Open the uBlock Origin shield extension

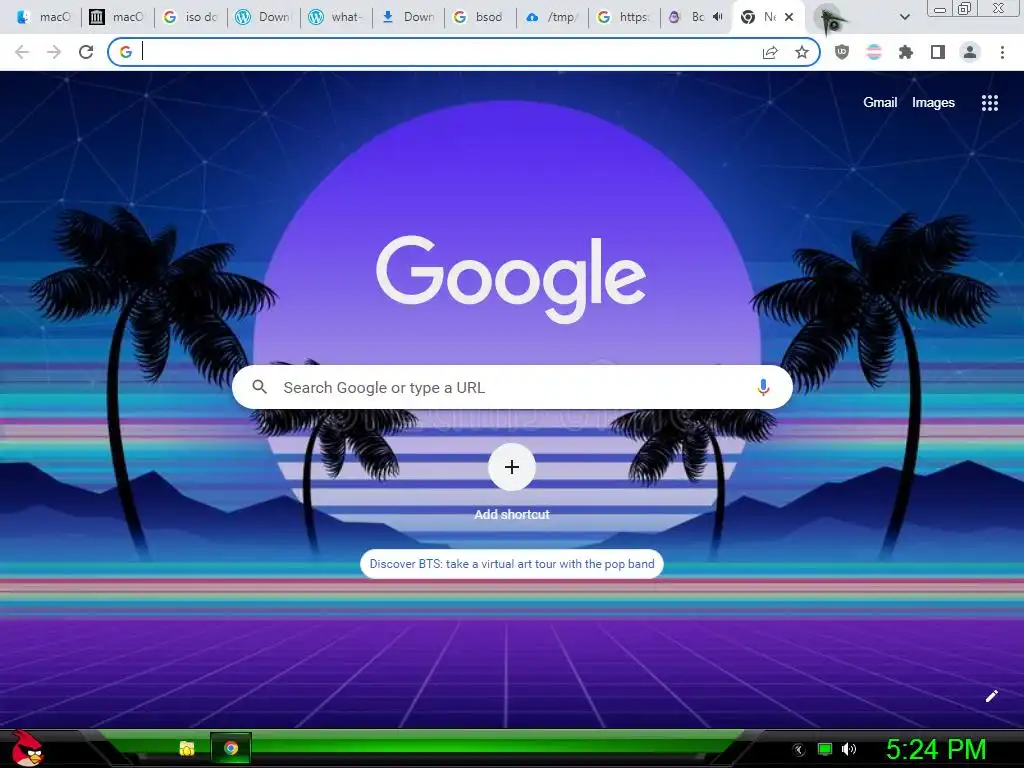[842, 52]
